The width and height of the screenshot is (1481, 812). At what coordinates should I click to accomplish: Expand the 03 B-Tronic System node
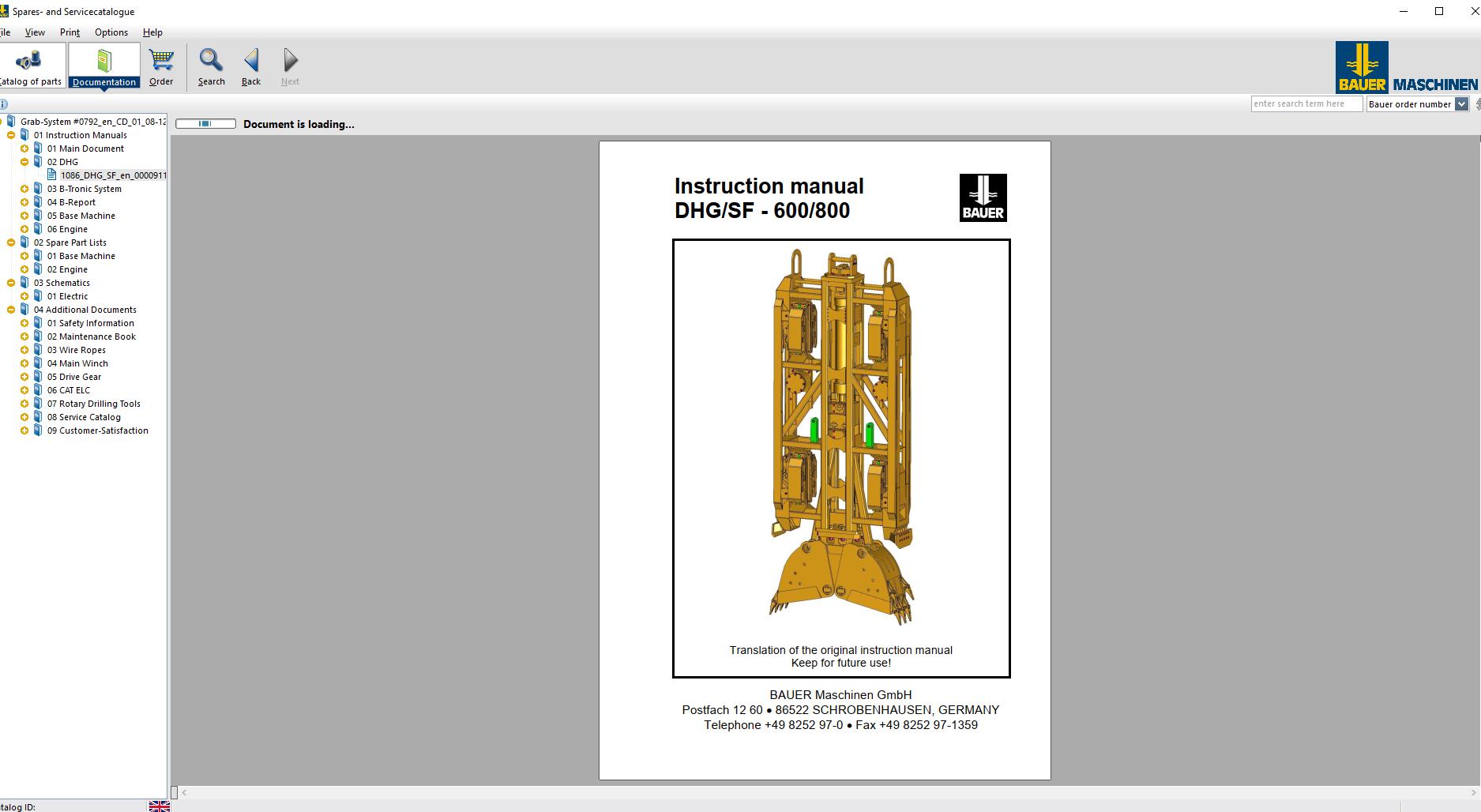coord(24,189)
